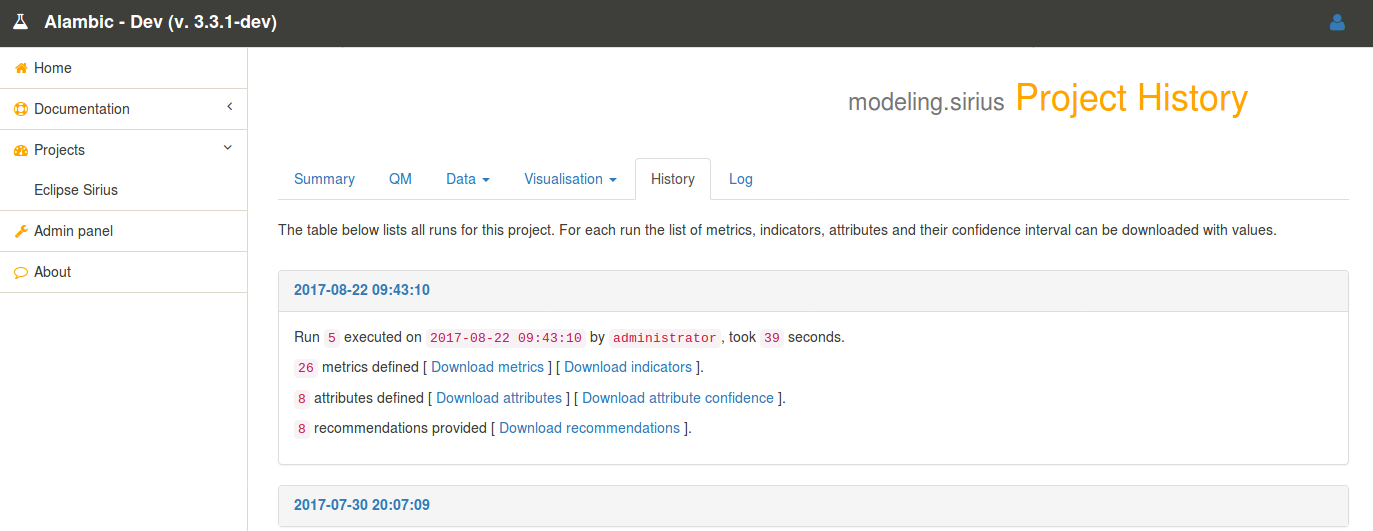Image resolution: width=1373 pixels, height=531 pixels.
Task: Click the Projects dashboard icon
Action: (21, 150)
